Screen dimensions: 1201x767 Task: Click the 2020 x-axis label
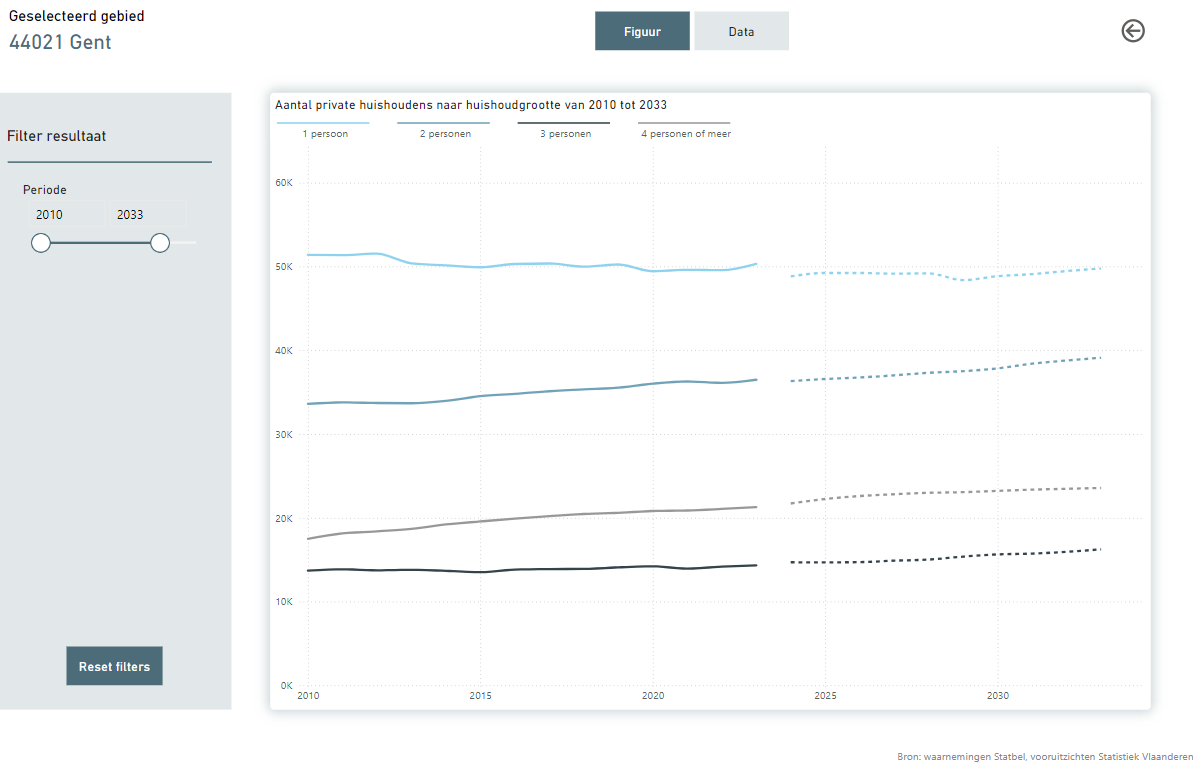coord(653,696)
